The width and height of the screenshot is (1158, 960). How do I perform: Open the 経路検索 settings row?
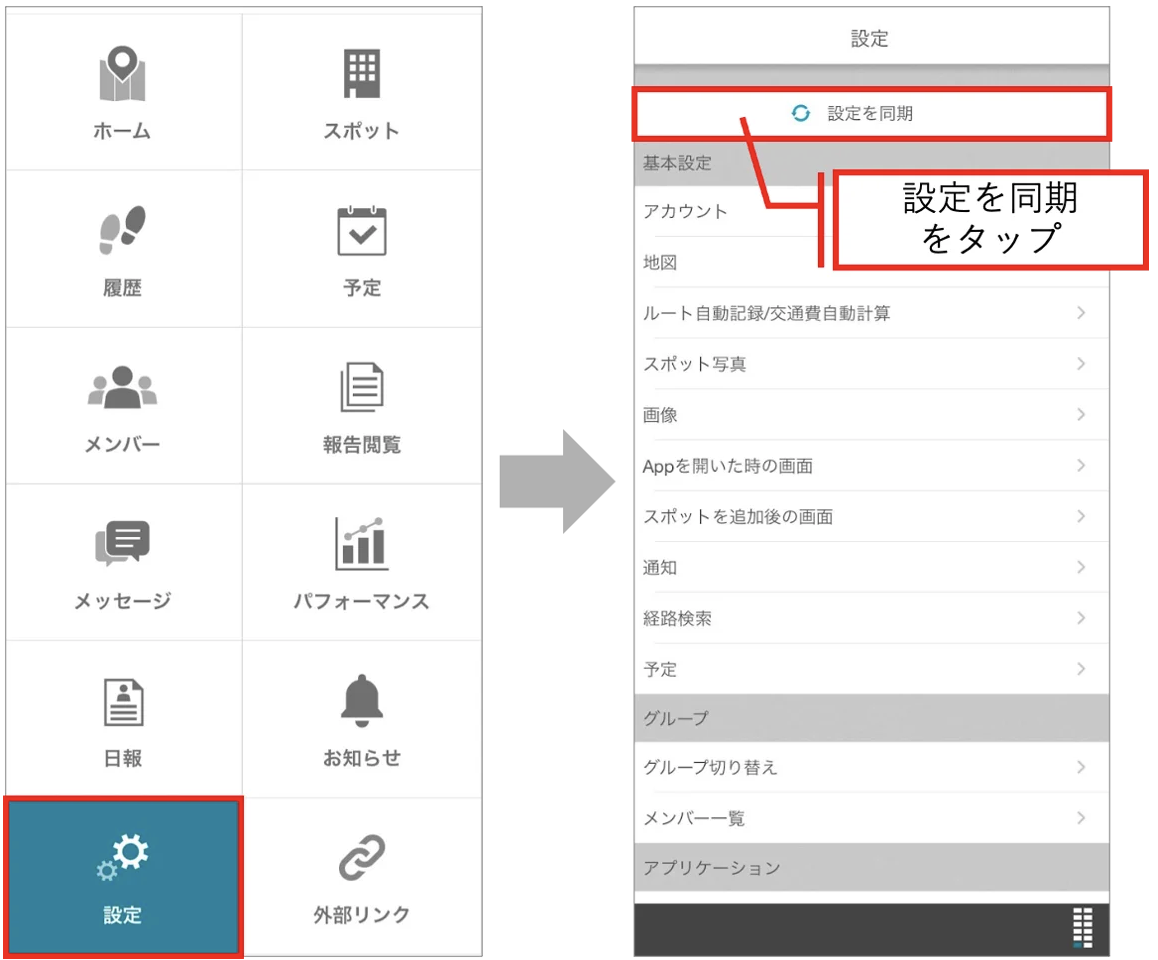(871, 619)
